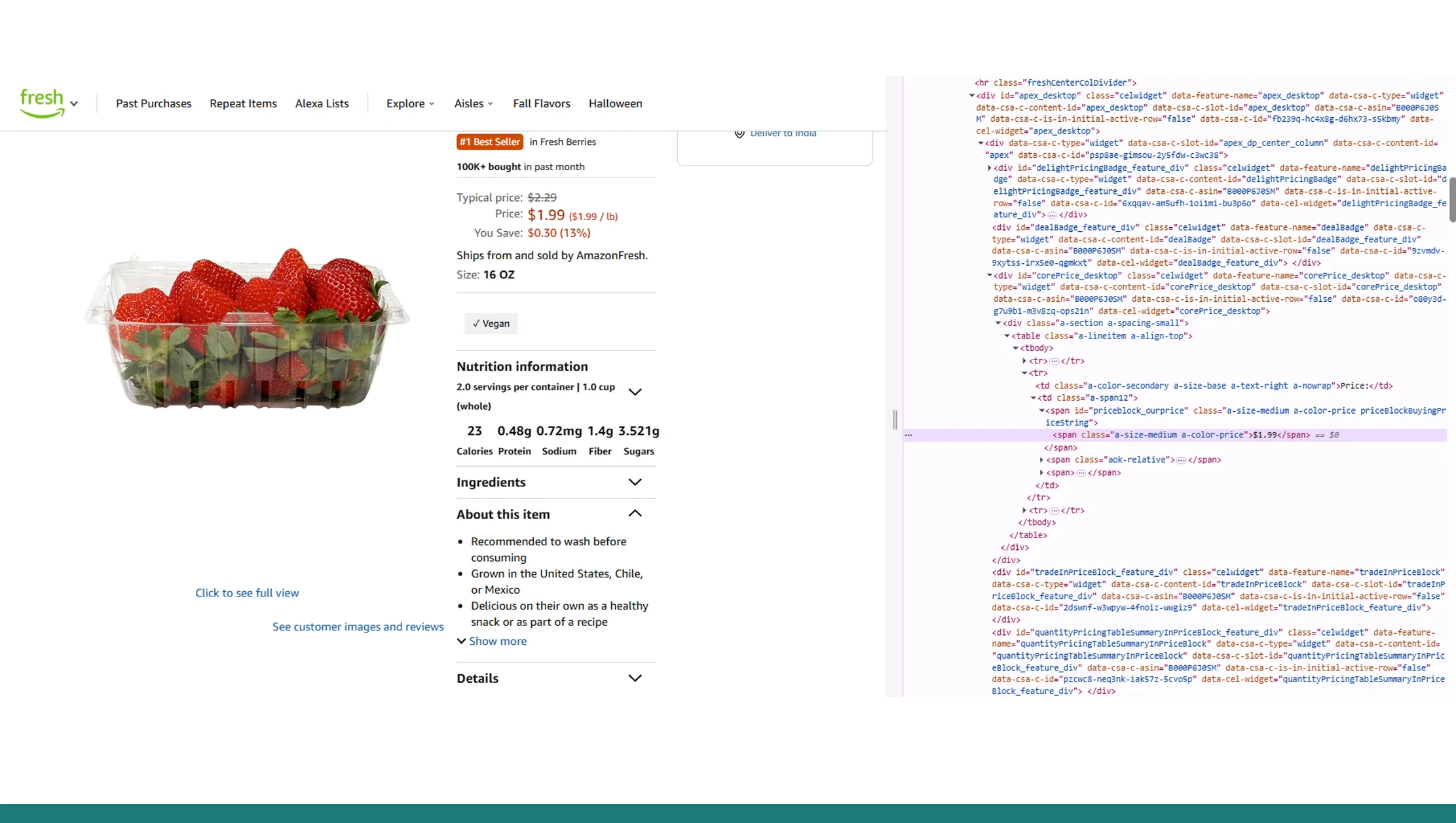
Task: Expand the aok-relative span node in DevTools
Action: 1042,460
